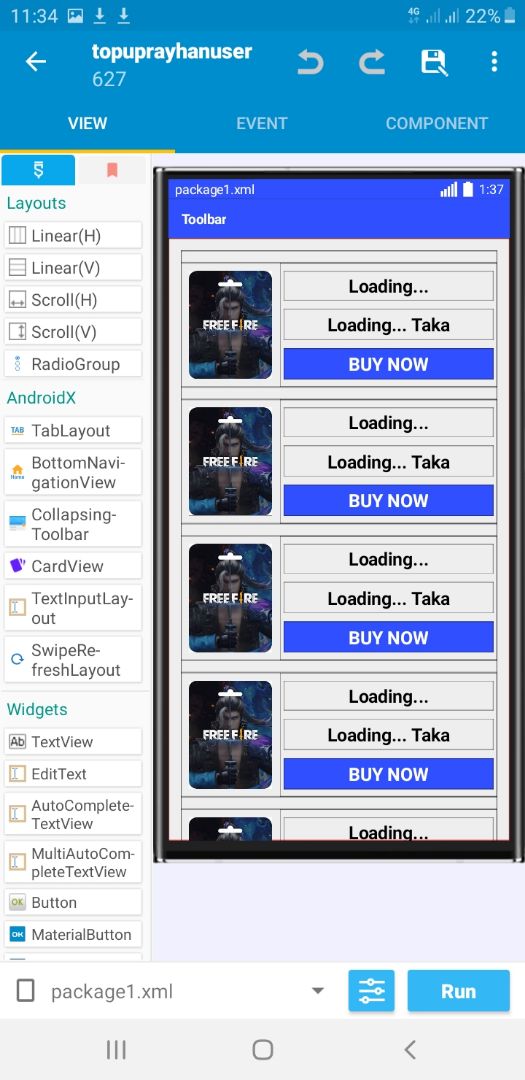Open view properties sliders button
The height and width of the screenshot is (1080, 525).
[371, 990]
